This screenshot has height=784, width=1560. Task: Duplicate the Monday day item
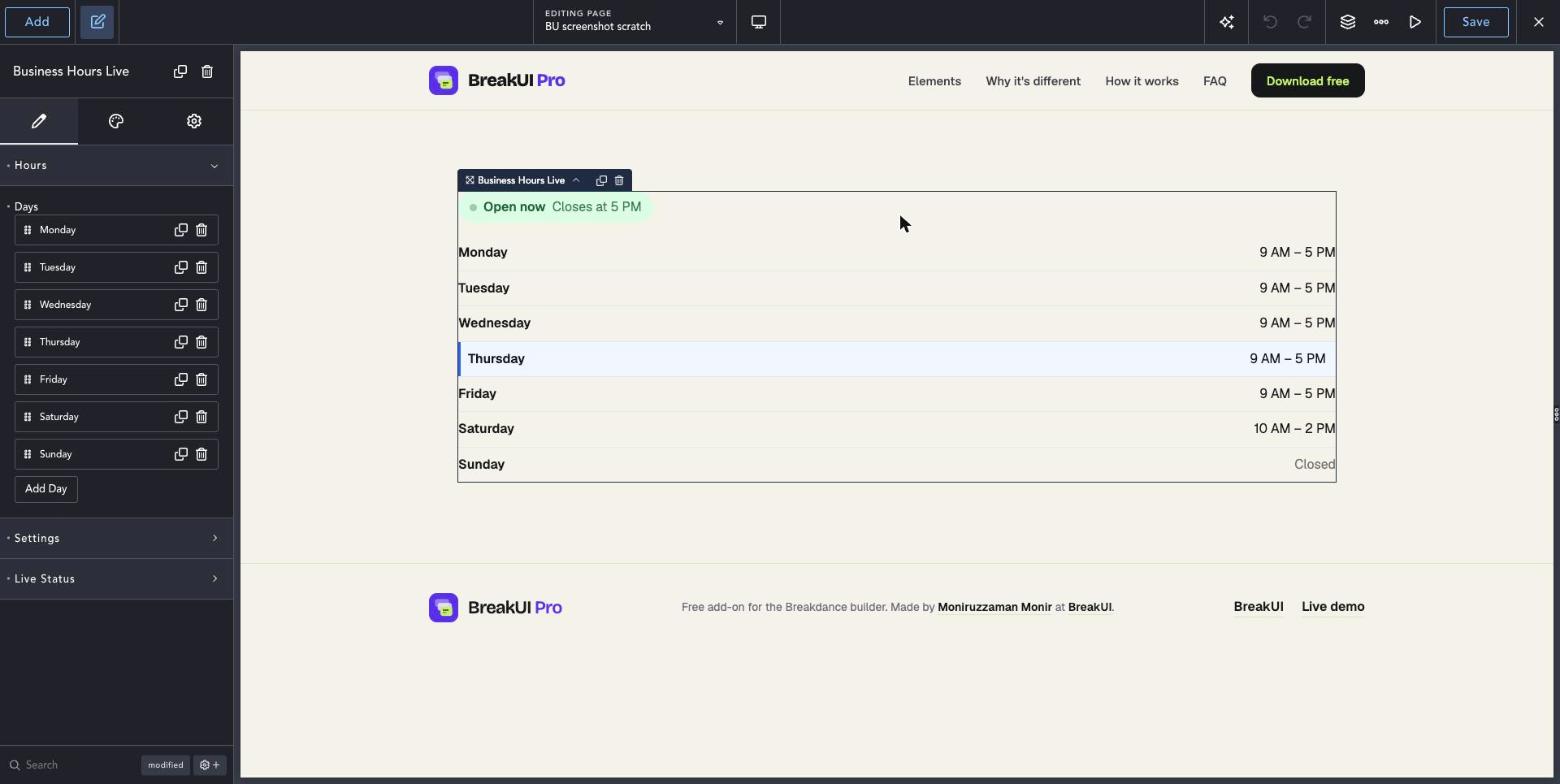[x=181, y=230]
